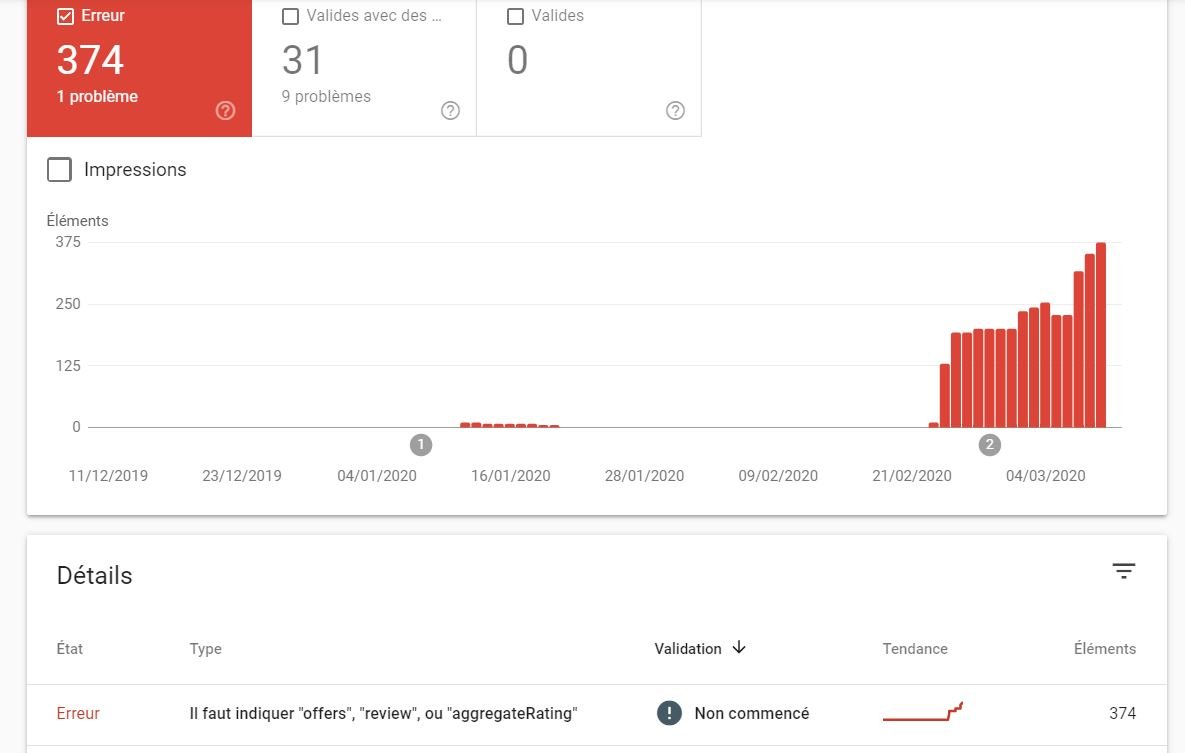The image size is (1185, 753).
Task: Check the 'Valides avec des ...' checkbox
Action: pyautogui.click(x=290, y=17)
